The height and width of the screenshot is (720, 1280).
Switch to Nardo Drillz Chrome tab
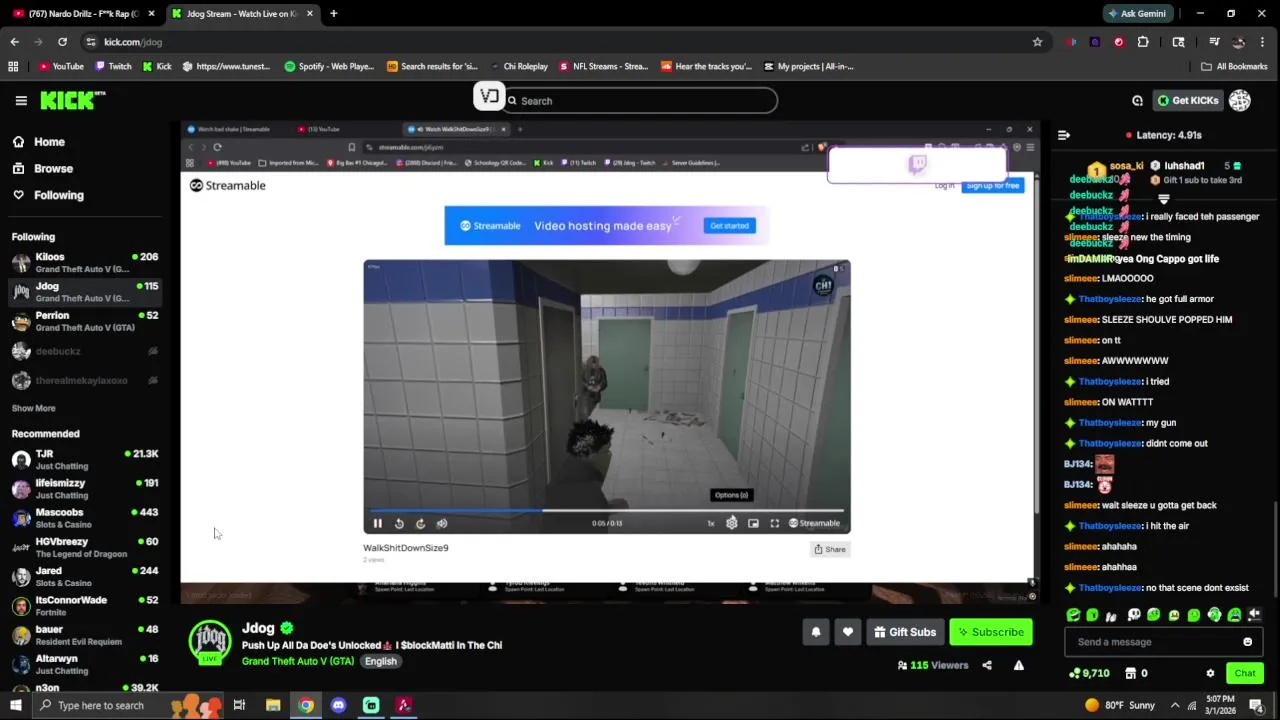tap(81, 14)
